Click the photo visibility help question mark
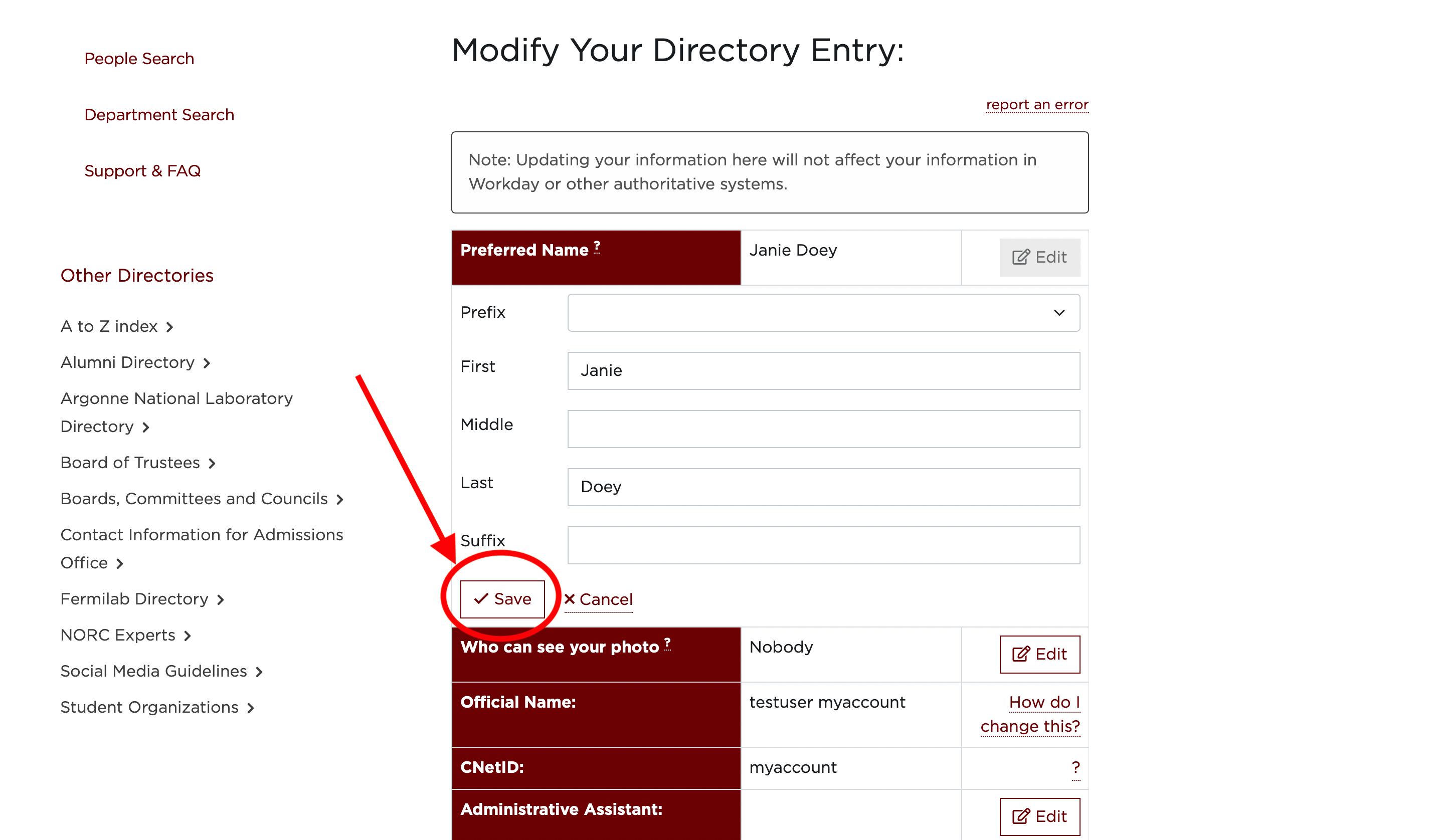The image size is (1432, 840). tap(667, 644)
